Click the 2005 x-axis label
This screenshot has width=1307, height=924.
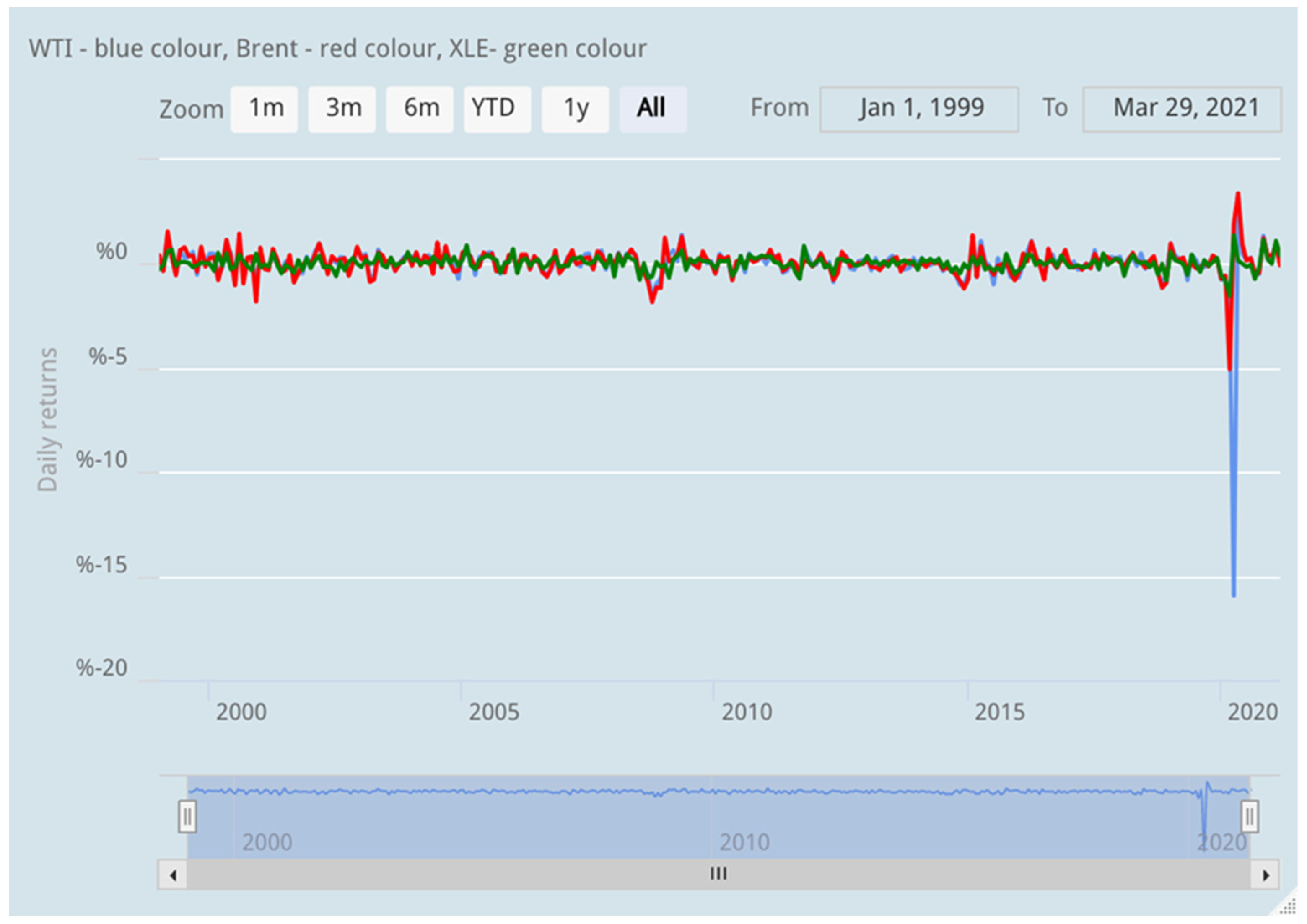click(494, 712)
